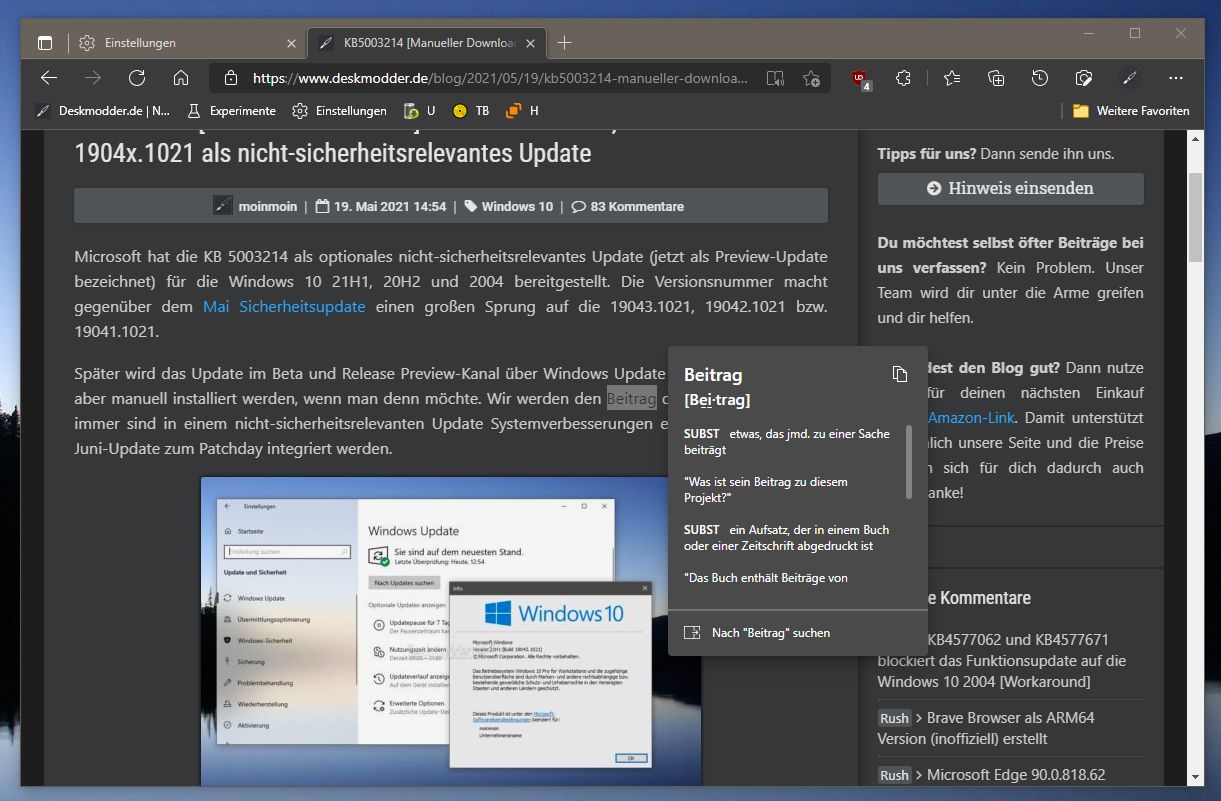Switch to the Einstellungen tab
The image size is (1221, 801).
click(x=187, y=43)
